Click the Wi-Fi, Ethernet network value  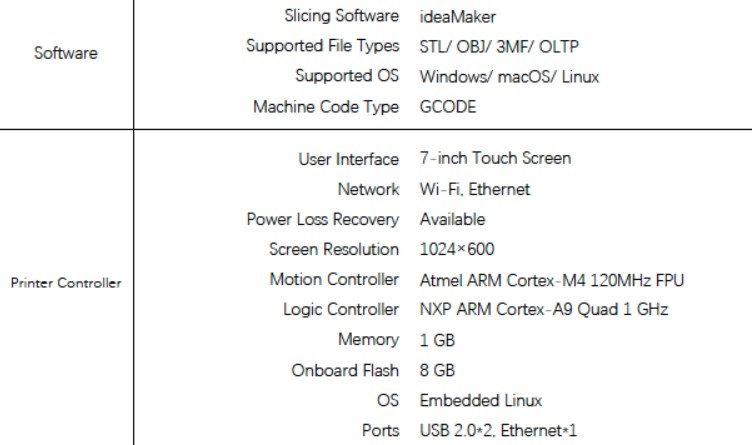tap(475, 189)
